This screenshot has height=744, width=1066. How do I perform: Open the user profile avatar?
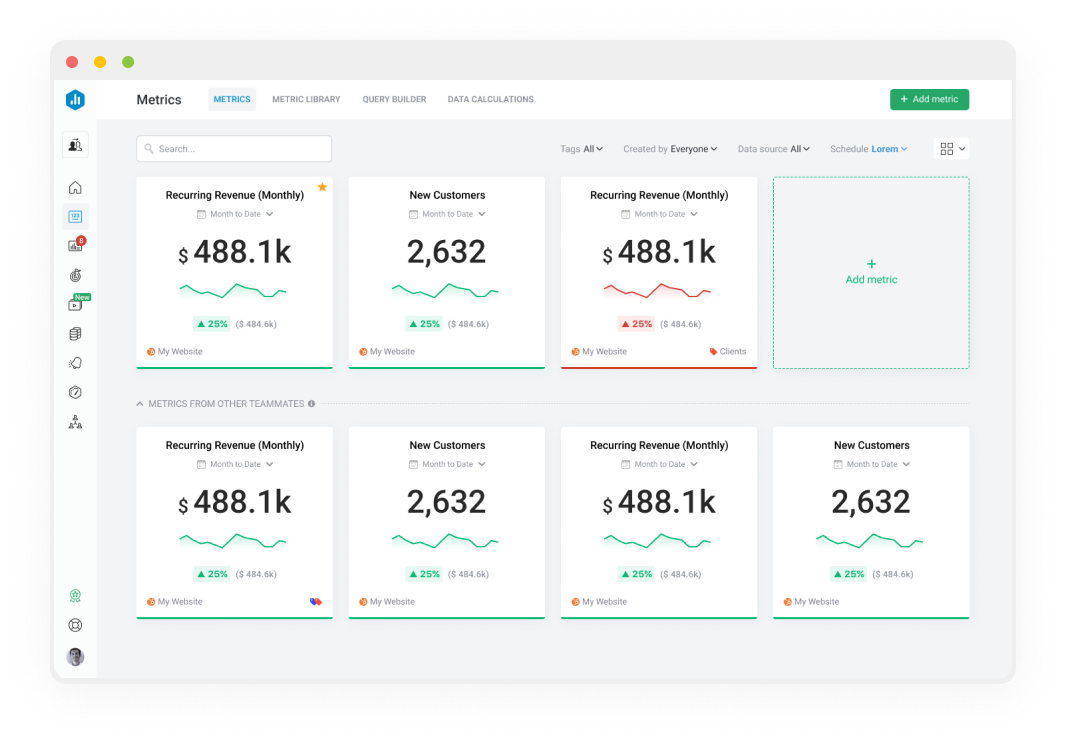point(75,657)
